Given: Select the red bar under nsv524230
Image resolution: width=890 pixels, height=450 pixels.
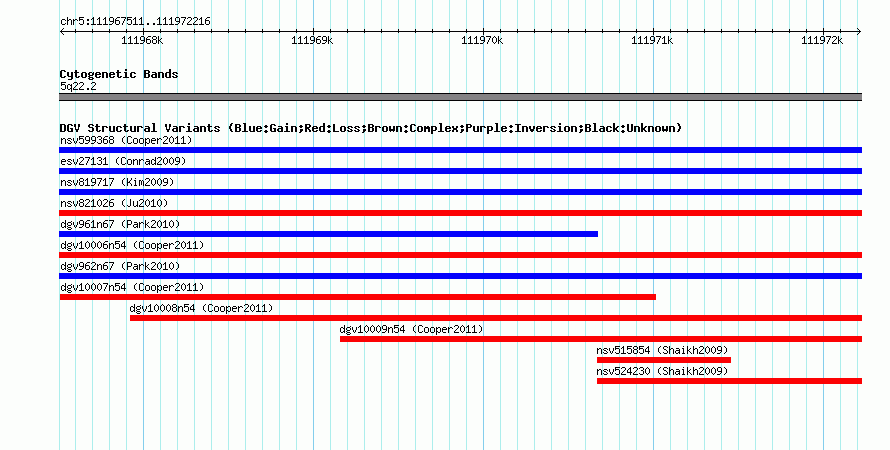Looking at the screenshot, I should click(x=729, y=381).
